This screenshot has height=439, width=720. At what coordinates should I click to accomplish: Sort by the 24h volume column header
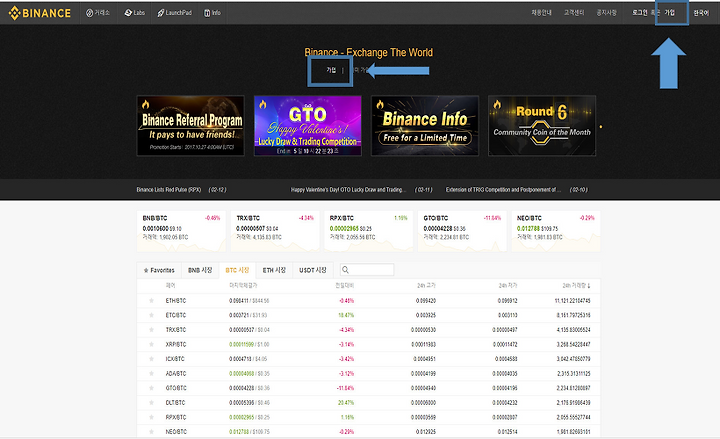pos(576,286)
